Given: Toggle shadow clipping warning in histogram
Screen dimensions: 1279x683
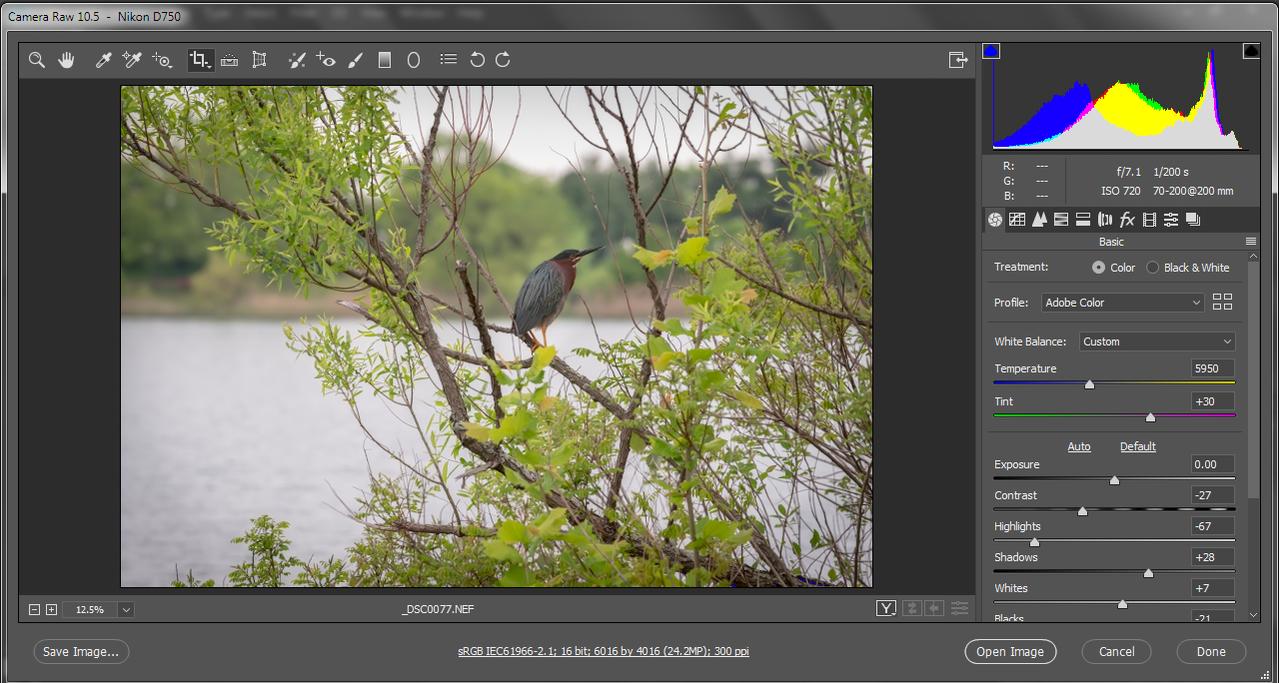Looking at the screenshot, I should click(991, 51).
